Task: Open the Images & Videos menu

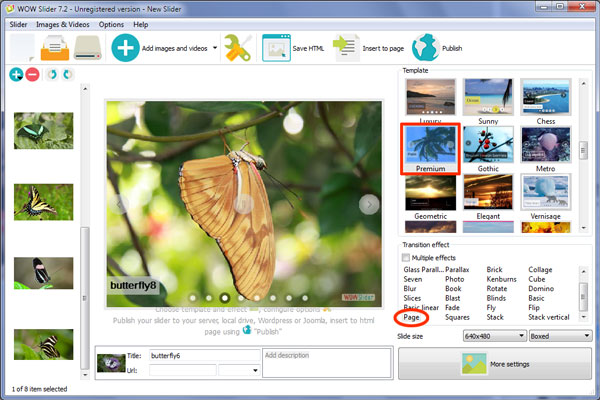Action: (x=63, y=24)
